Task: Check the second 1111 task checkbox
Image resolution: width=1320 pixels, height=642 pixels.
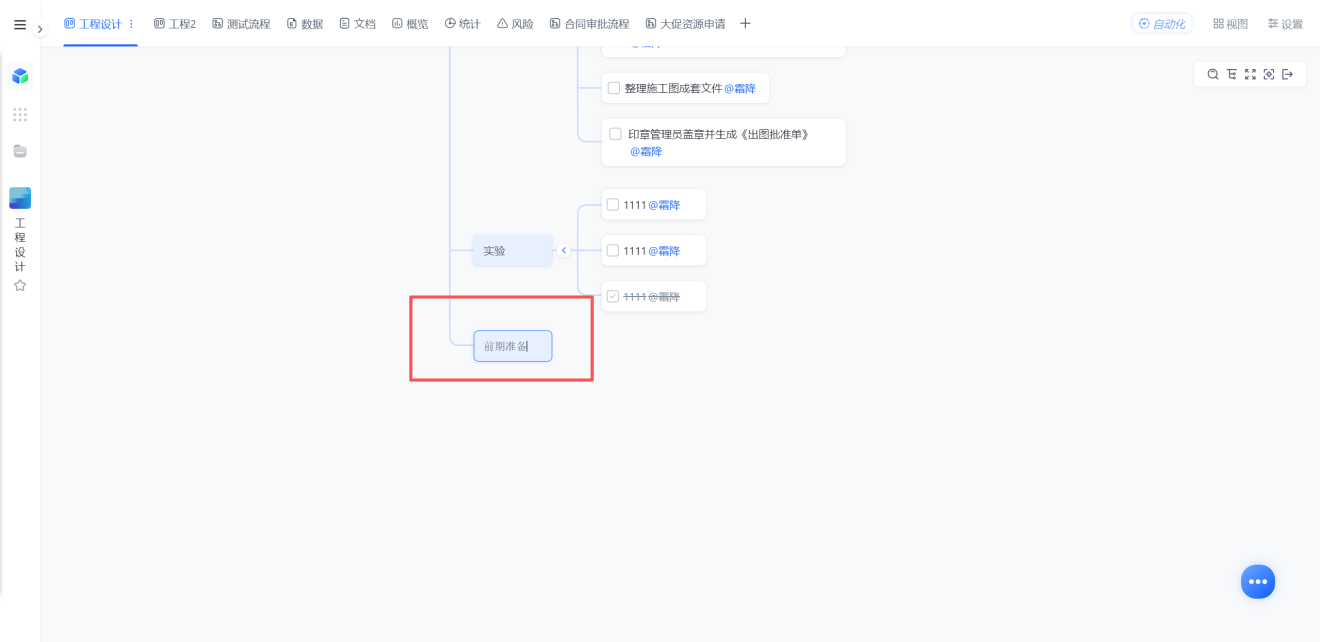Action: (x=613, y=251)
